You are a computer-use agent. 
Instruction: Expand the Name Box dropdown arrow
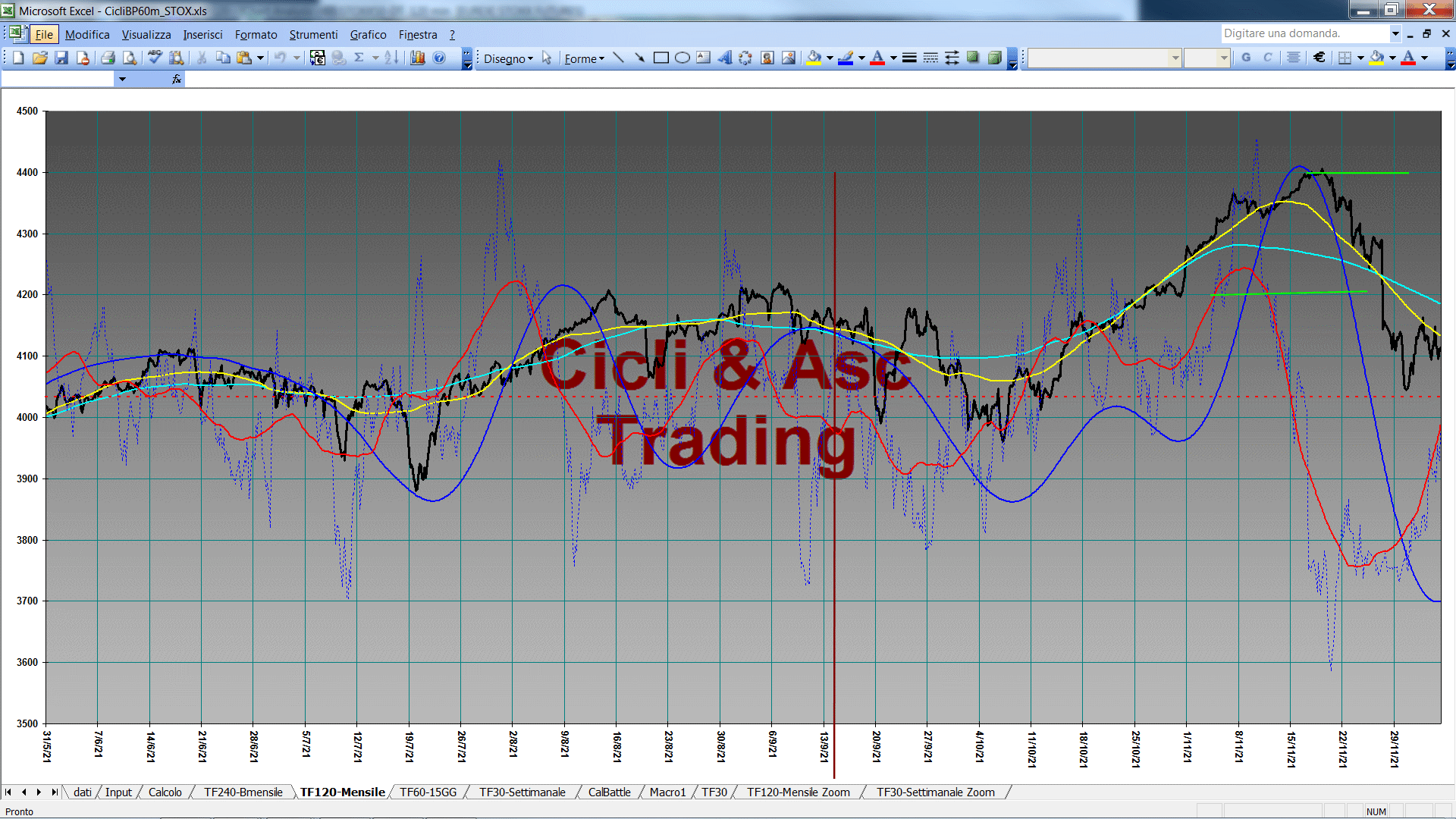pos(122,79)
